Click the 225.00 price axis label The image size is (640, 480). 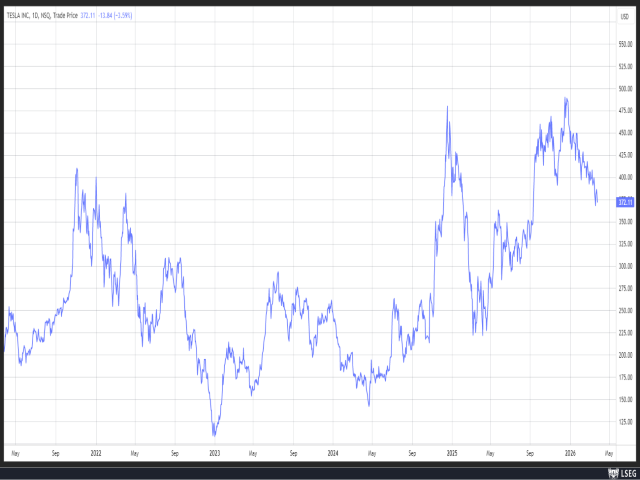(x=626, y=333)
